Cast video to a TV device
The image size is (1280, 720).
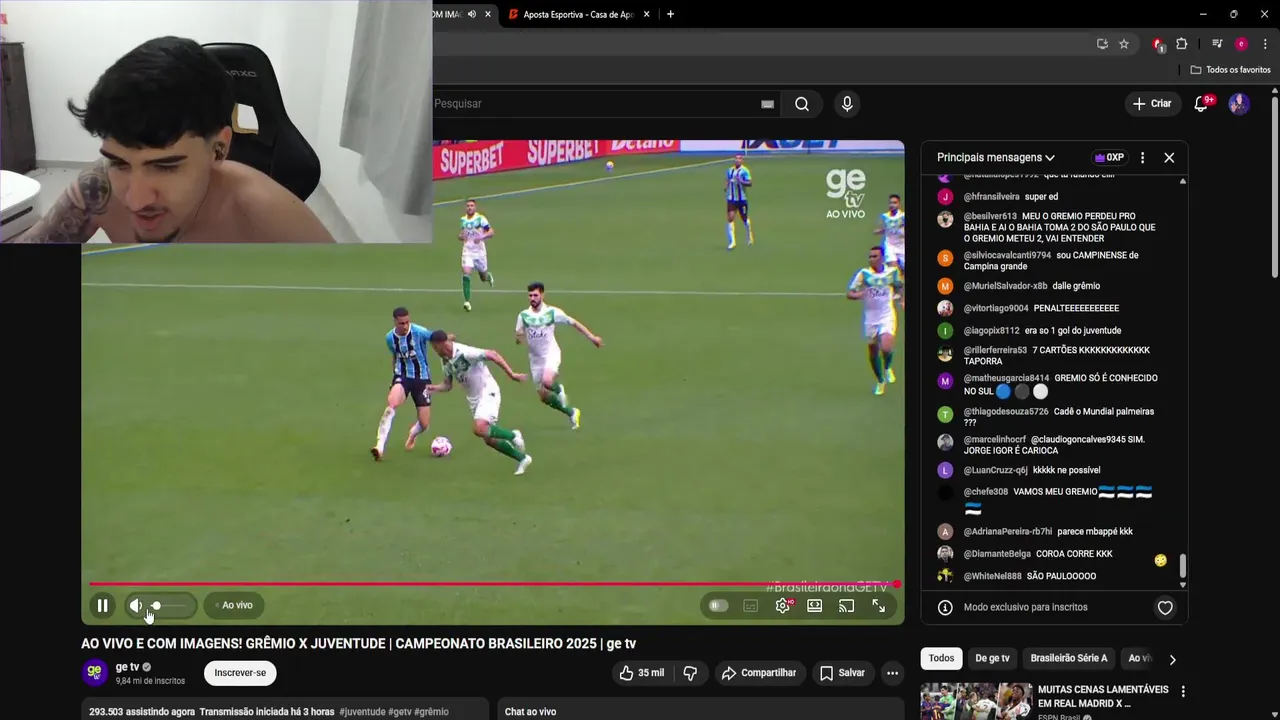point(847,605)
